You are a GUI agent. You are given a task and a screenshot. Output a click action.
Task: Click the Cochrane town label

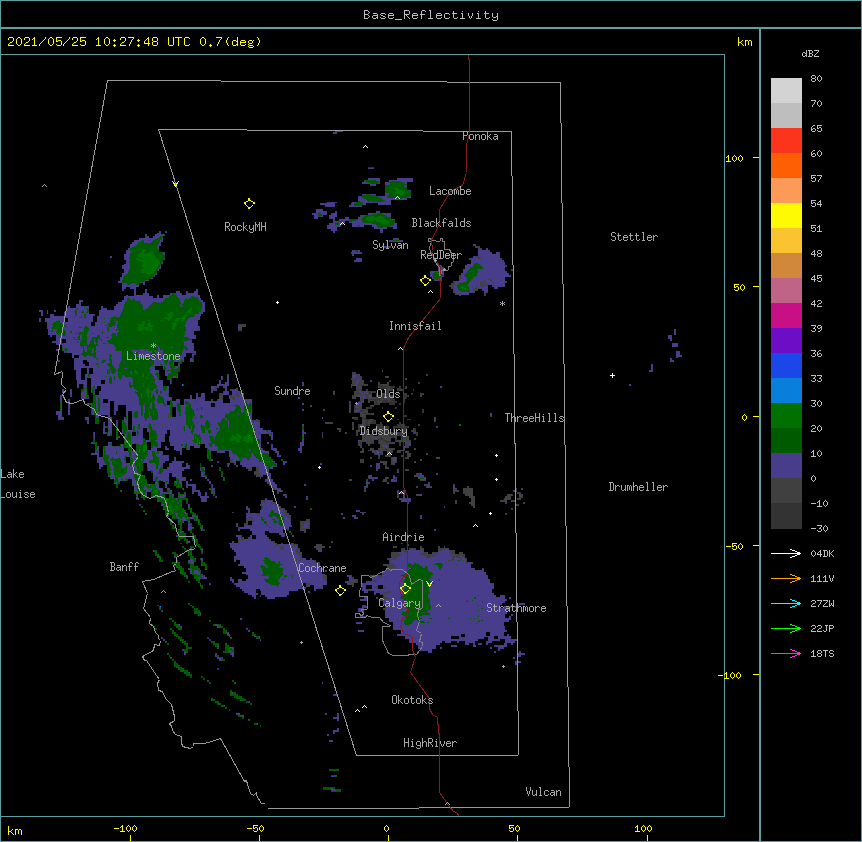(x=322, y=568)
